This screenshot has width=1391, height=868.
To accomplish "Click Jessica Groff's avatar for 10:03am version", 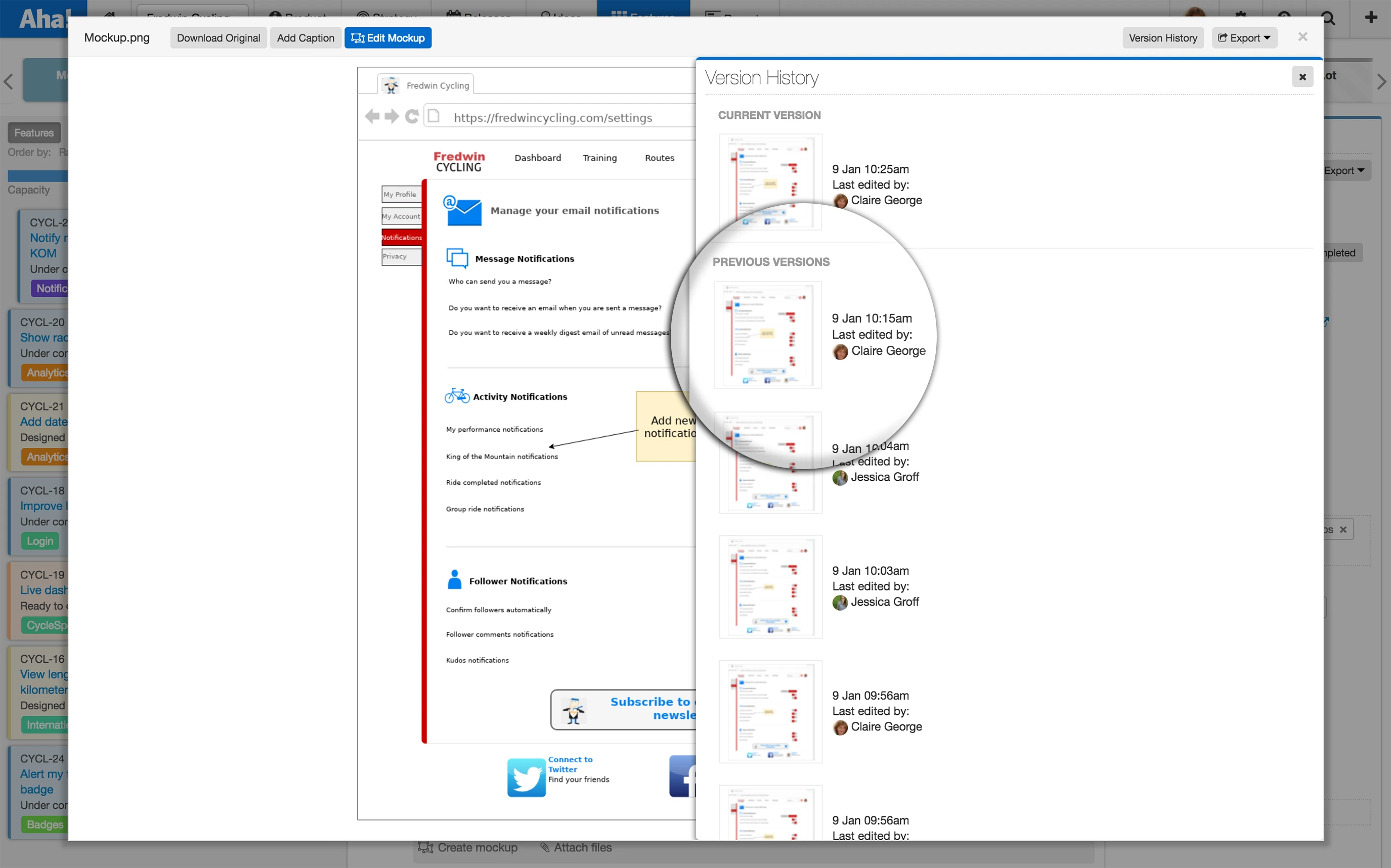I will (840, 602).
